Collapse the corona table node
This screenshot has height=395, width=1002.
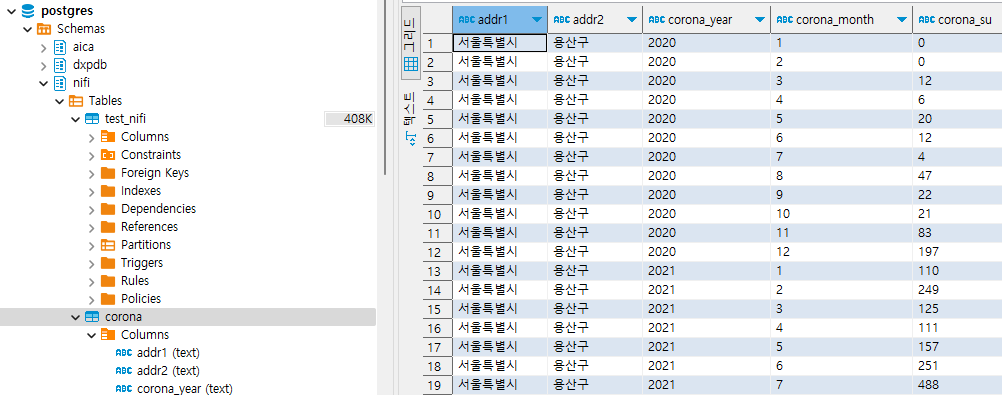(x=75, y=316)
